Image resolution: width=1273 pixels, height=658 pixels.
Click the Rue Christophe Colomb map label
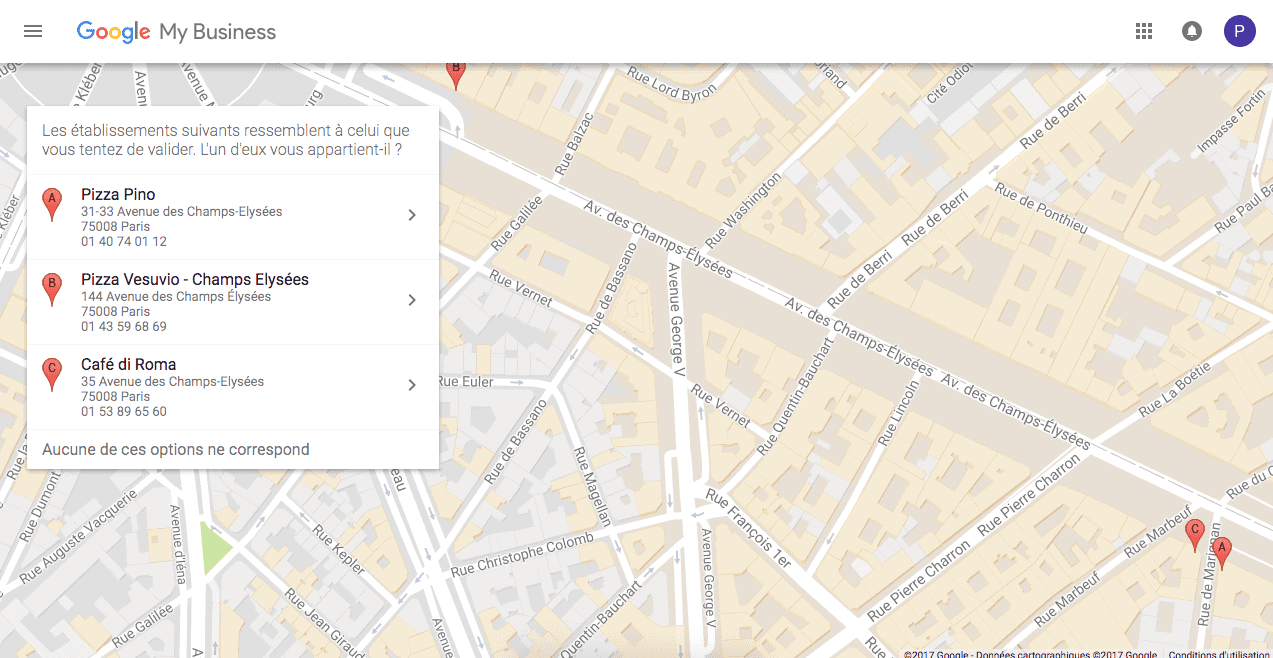click(522, 554)
